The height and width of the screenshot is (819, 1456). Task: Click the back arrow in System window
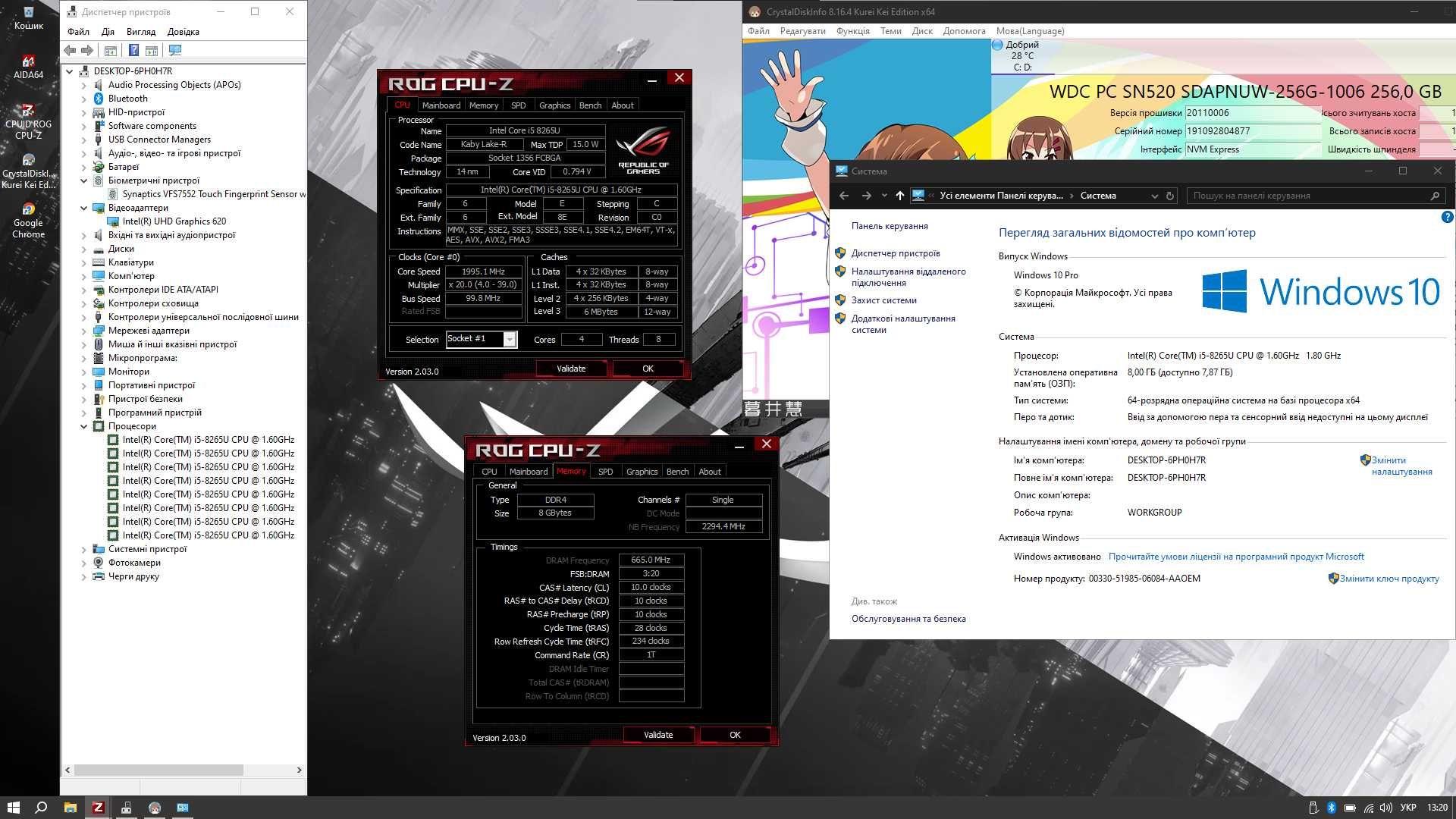[x=843, y=196]
